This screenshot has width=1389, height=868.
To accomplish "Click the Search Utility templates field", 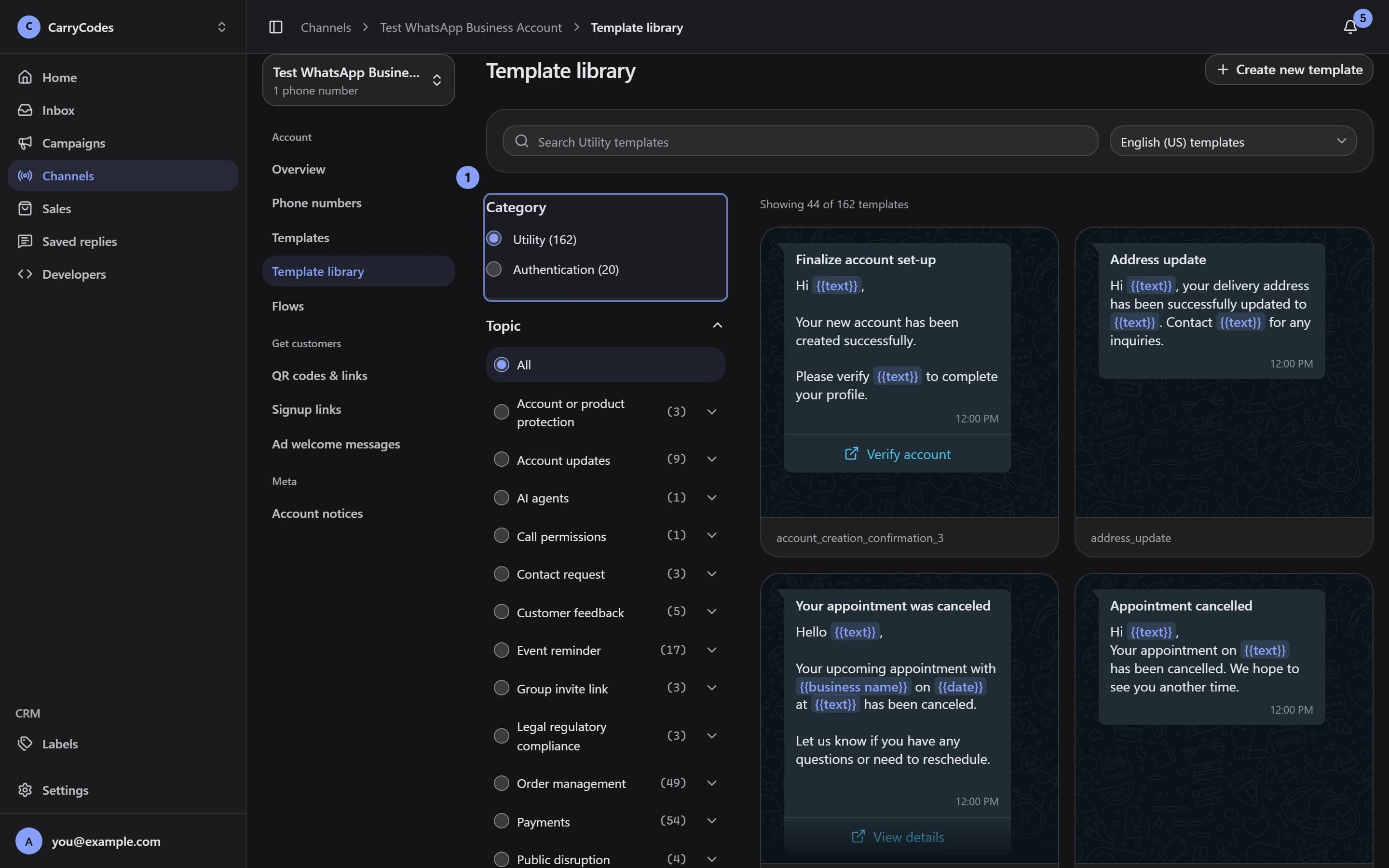I will pyautogui.click(x=800, y=141).
